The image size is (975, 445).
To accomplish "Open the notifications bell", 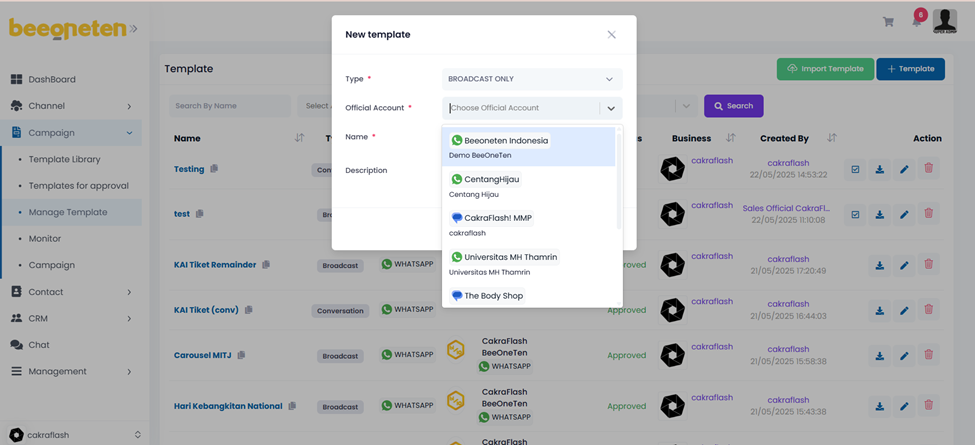I will [x=917, y=21].
